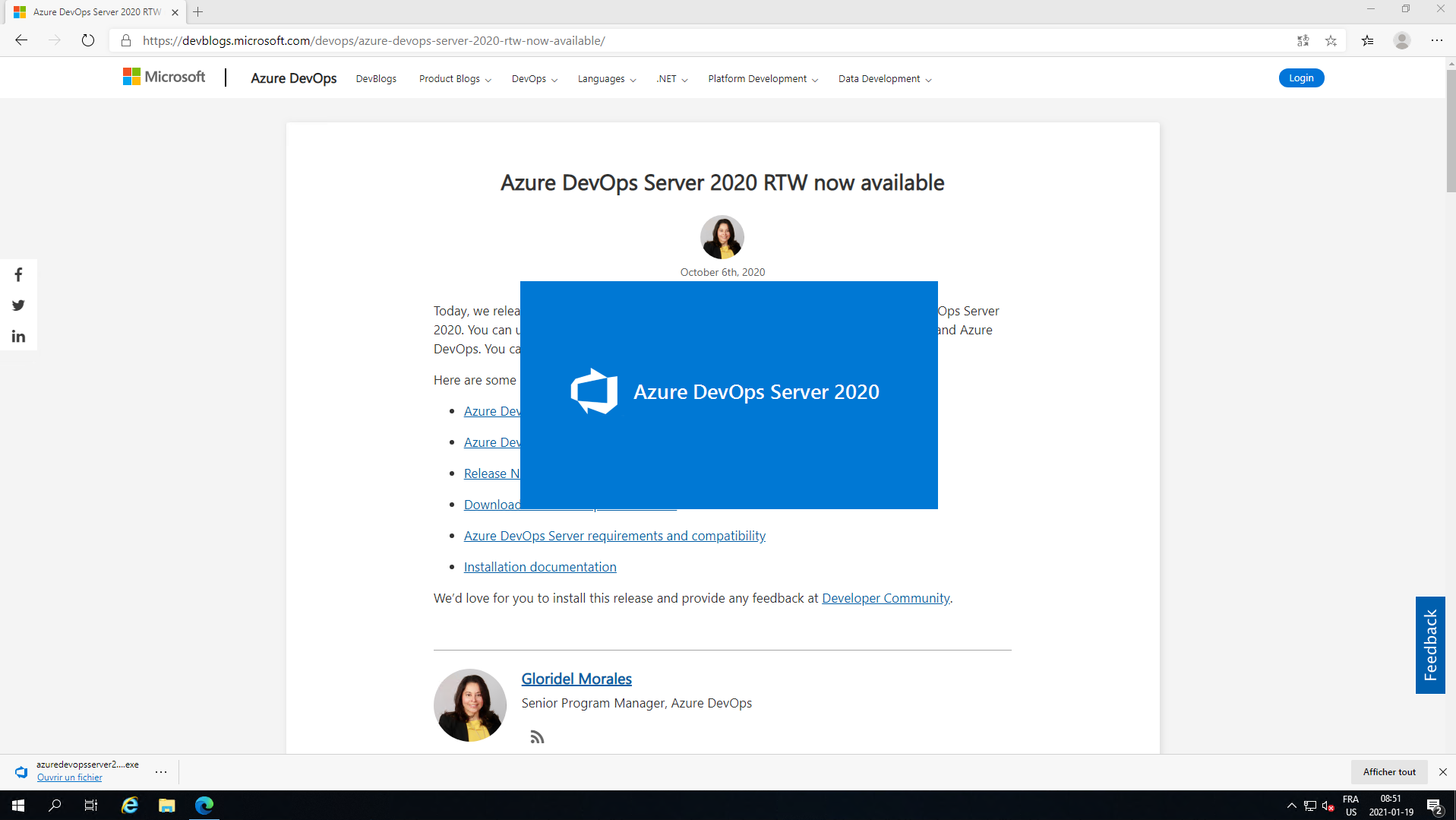The image size is (1456, 820).
Task: Share article via Twitter icon
Action: point(18,306)
